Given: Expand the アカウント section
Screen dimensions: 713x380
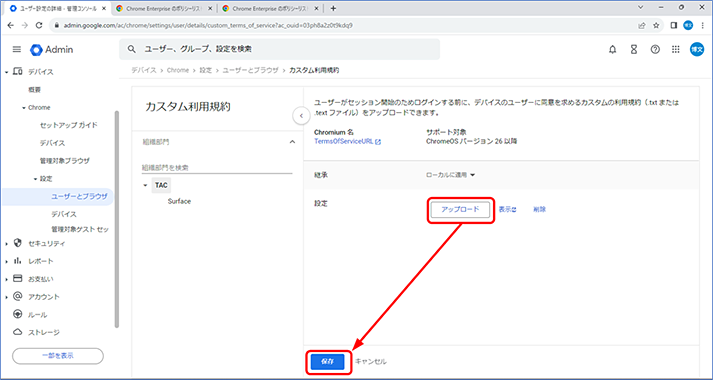Looking at the screenshot, I should 6,297.
